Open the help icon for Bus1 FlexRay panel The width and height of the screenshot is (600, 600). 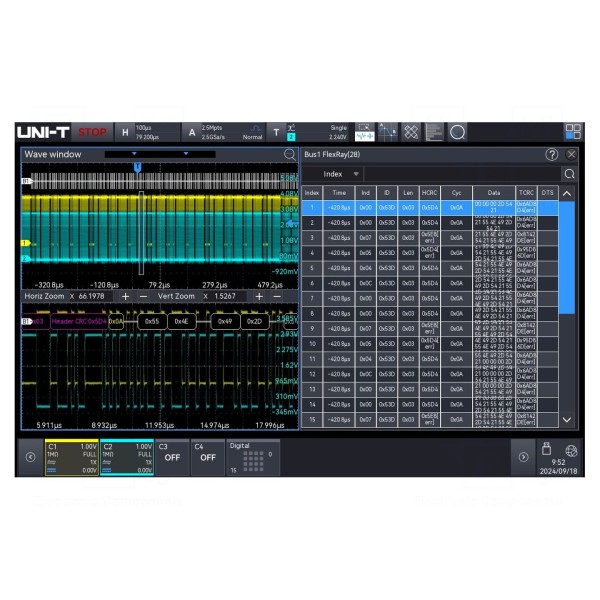point(551,155)
